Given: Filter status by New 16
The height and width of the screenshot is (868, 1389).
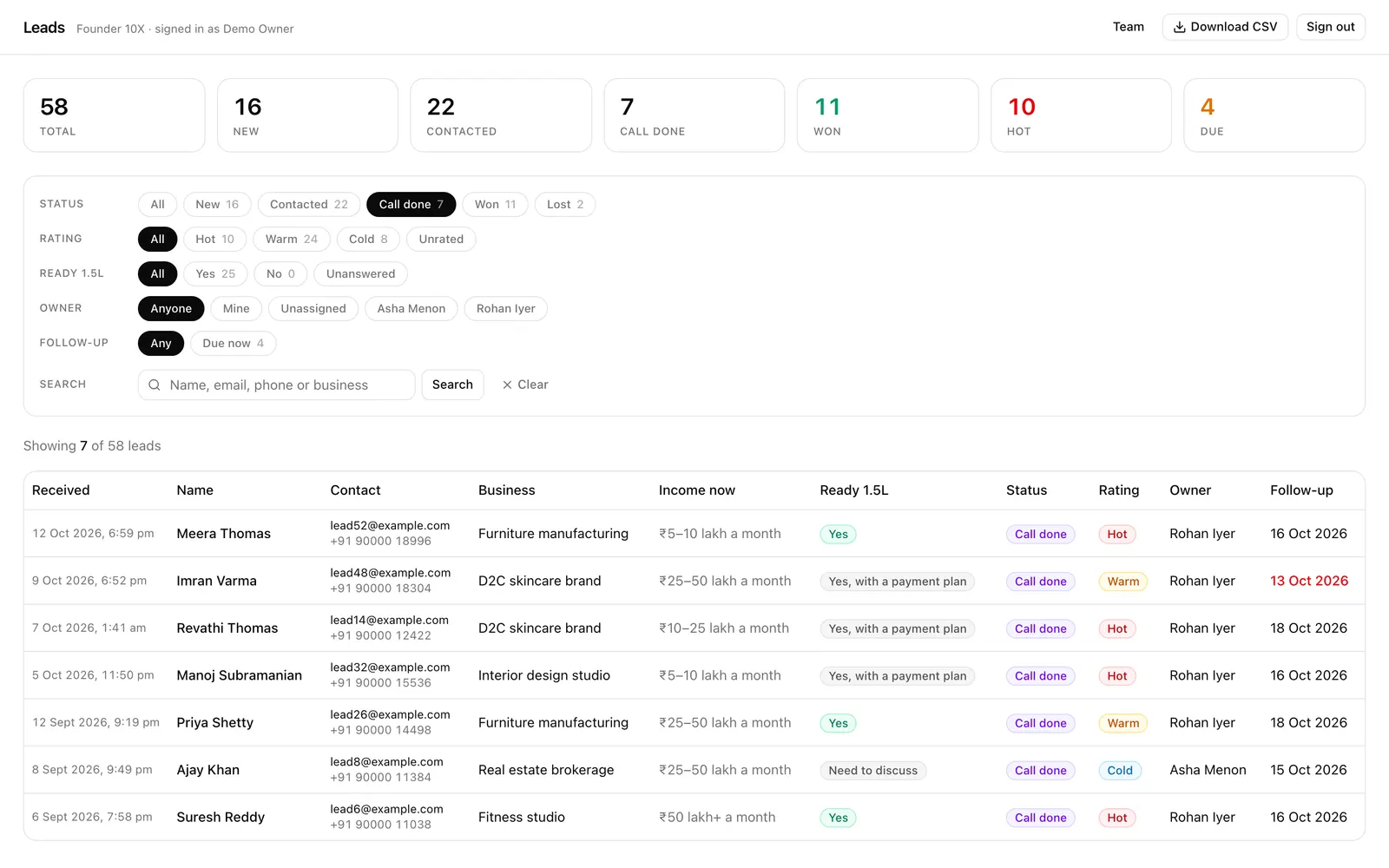Looking at the screenshot, I should pos(217,204).
